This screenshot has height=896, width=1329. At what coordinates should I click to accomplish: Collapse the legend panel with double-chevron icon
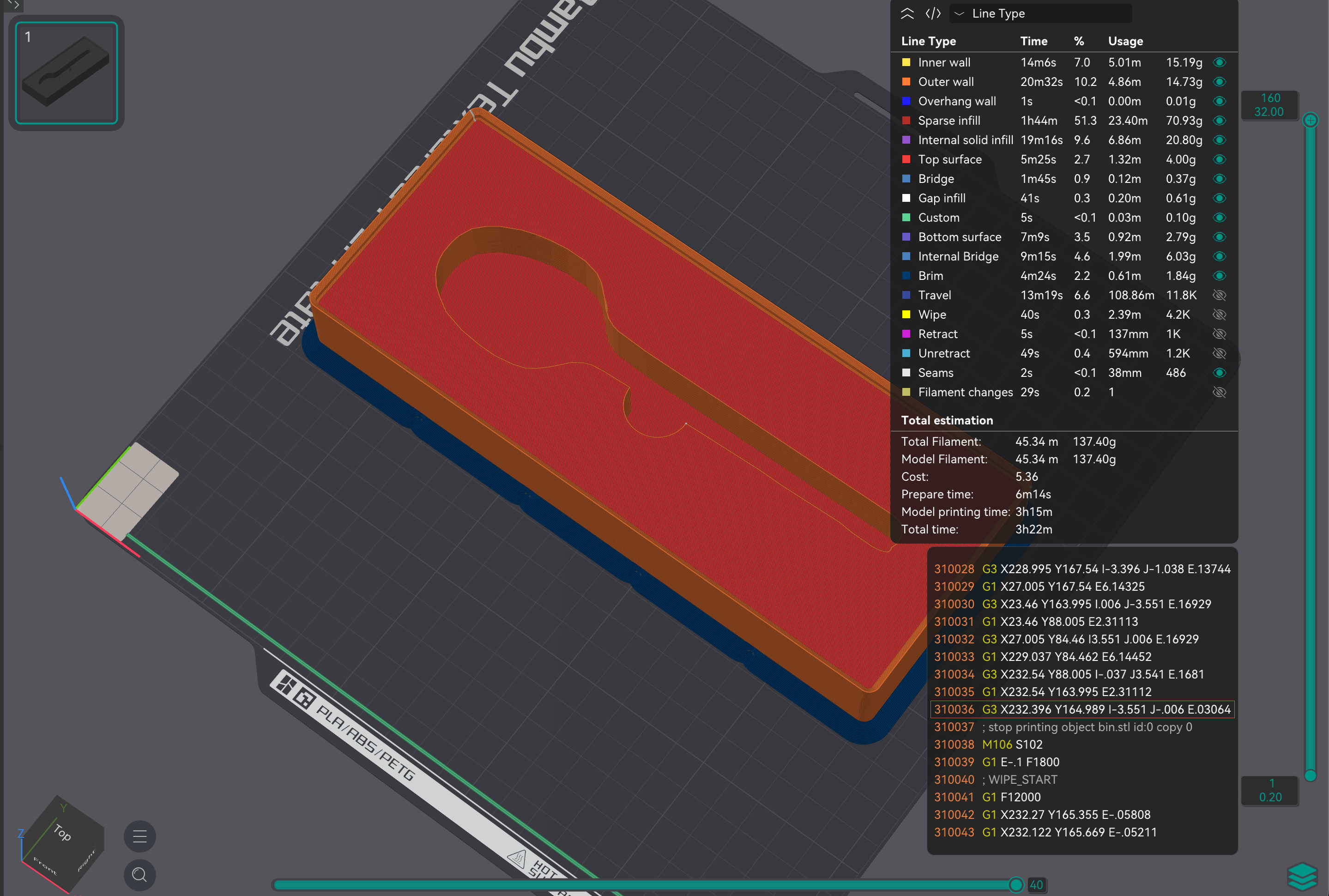pyautogui.click(x=907, y=14)
